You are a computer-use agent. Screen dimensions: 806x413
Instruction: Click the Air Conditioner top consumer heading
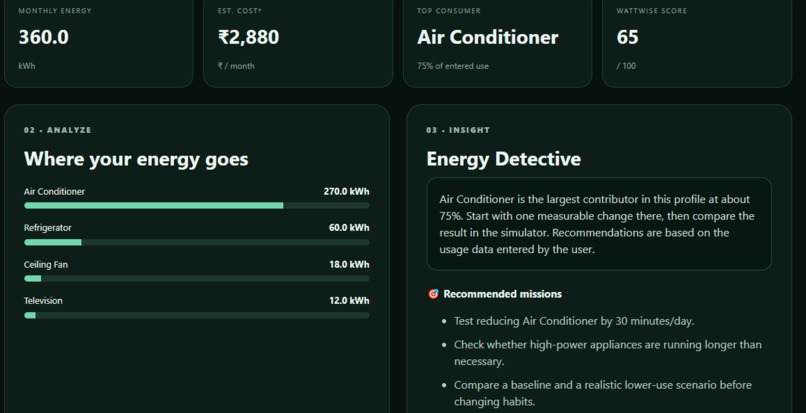[x=487, y=37]
